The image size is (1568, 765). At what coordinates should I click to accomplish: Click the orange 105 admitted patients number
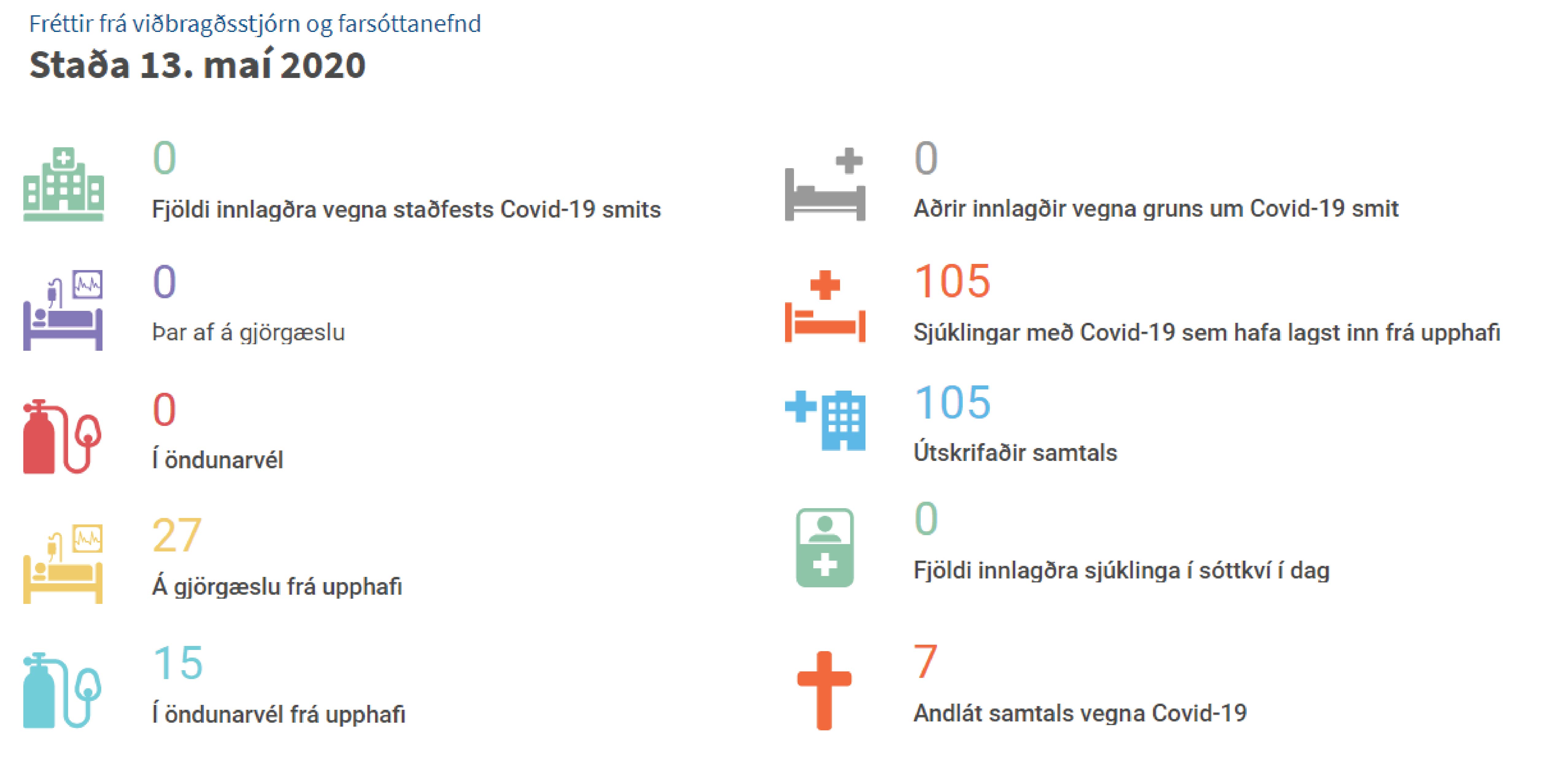pyautogui.click(x=952, y=282)
